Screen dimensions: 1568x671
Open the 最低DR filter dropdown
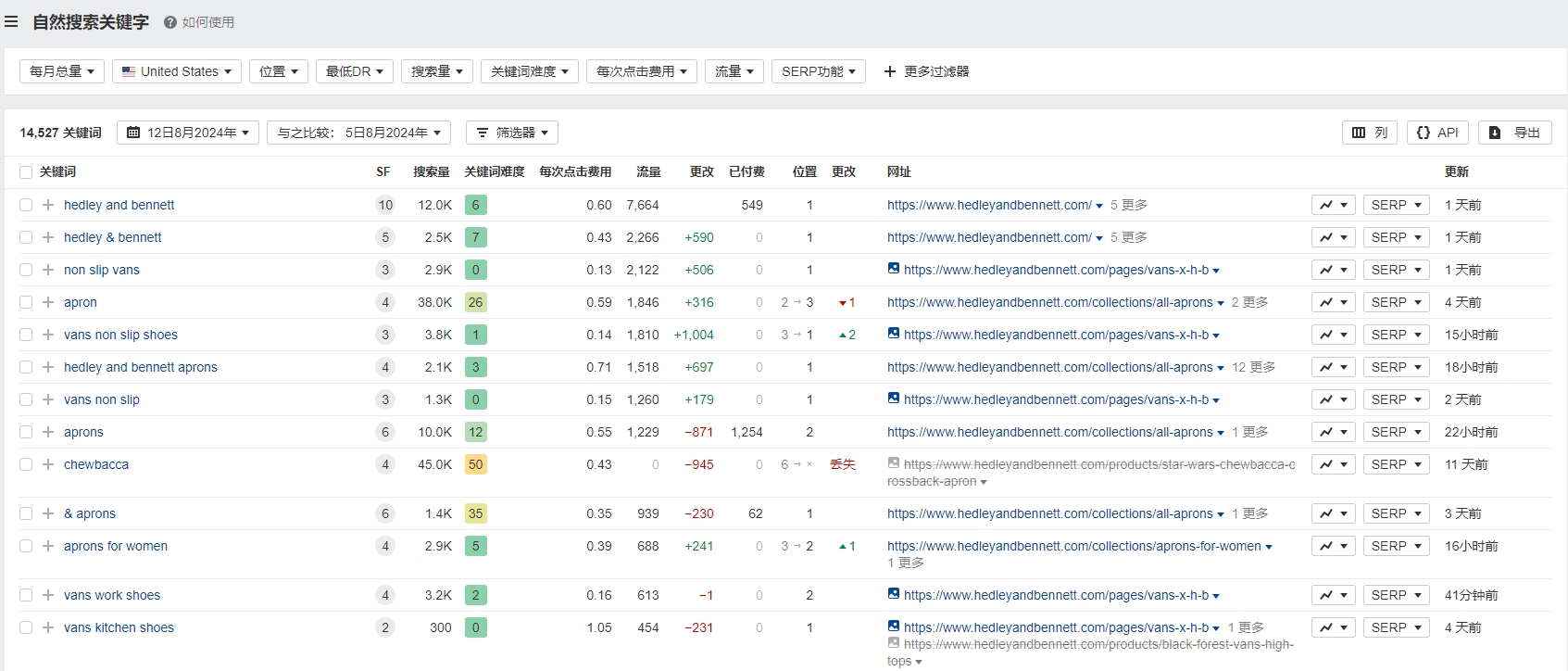(355, 71)
